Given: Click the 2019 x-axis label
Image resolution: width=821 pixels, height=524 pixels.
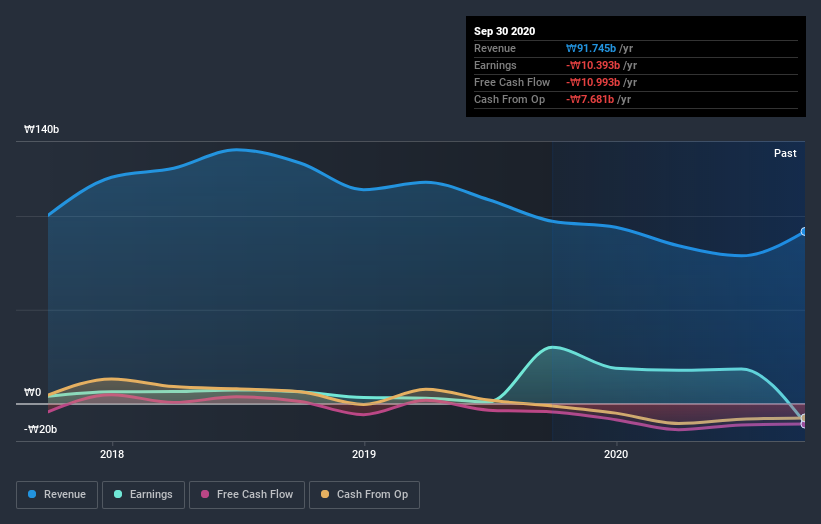Looking at the screenshot, I should [x=364, y=454].
